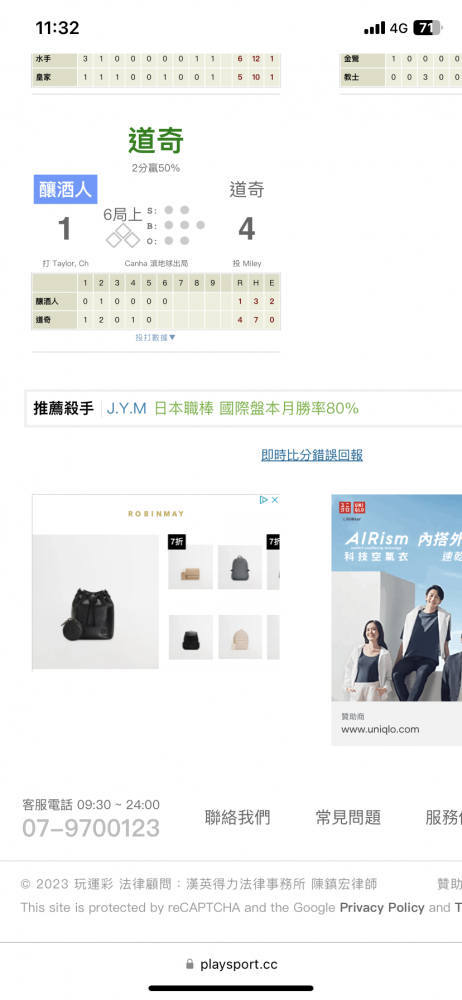
Task: Open the 常見問題 footer link
Action: pyautogui.click(x=348, y=817)
